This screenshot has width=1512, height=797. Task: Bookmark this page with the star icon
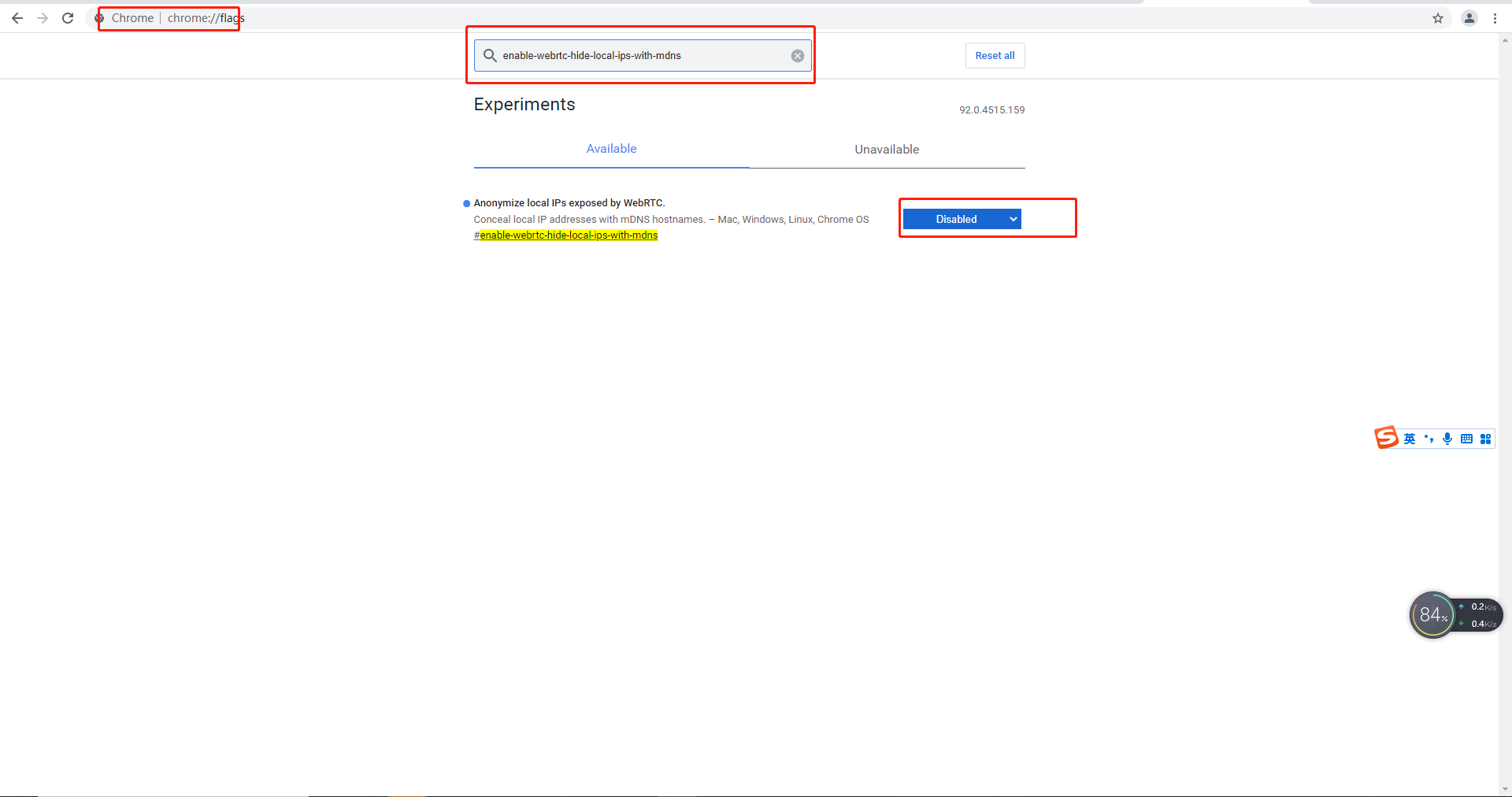pyautogui.click(x=1438, y=18)
